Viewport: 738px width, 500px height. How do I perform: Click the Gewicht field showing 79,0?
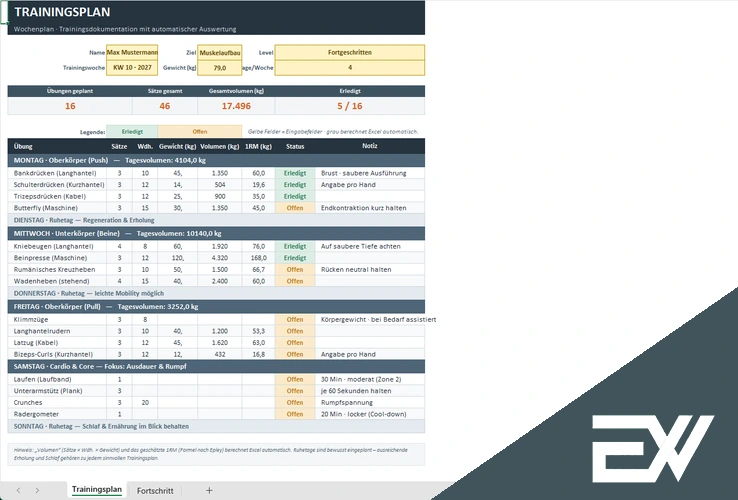(220, 68)
